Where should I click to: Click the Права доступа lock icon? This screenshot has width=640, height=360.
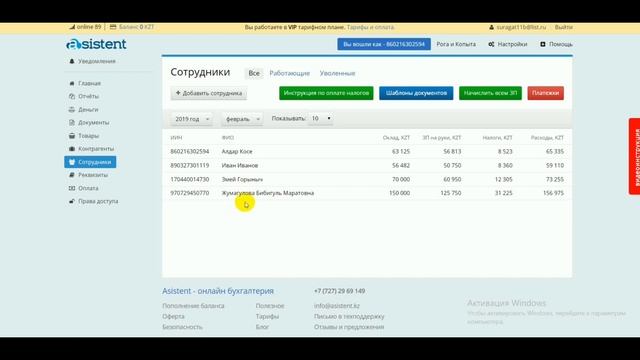(72, 201)
